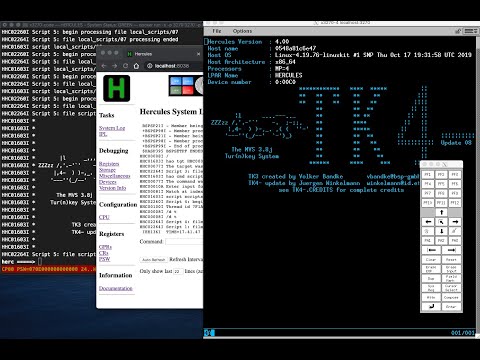Screen dimensions: 480x360
Task: Click the PF4 key on the keypad
Action: [428, 184]
